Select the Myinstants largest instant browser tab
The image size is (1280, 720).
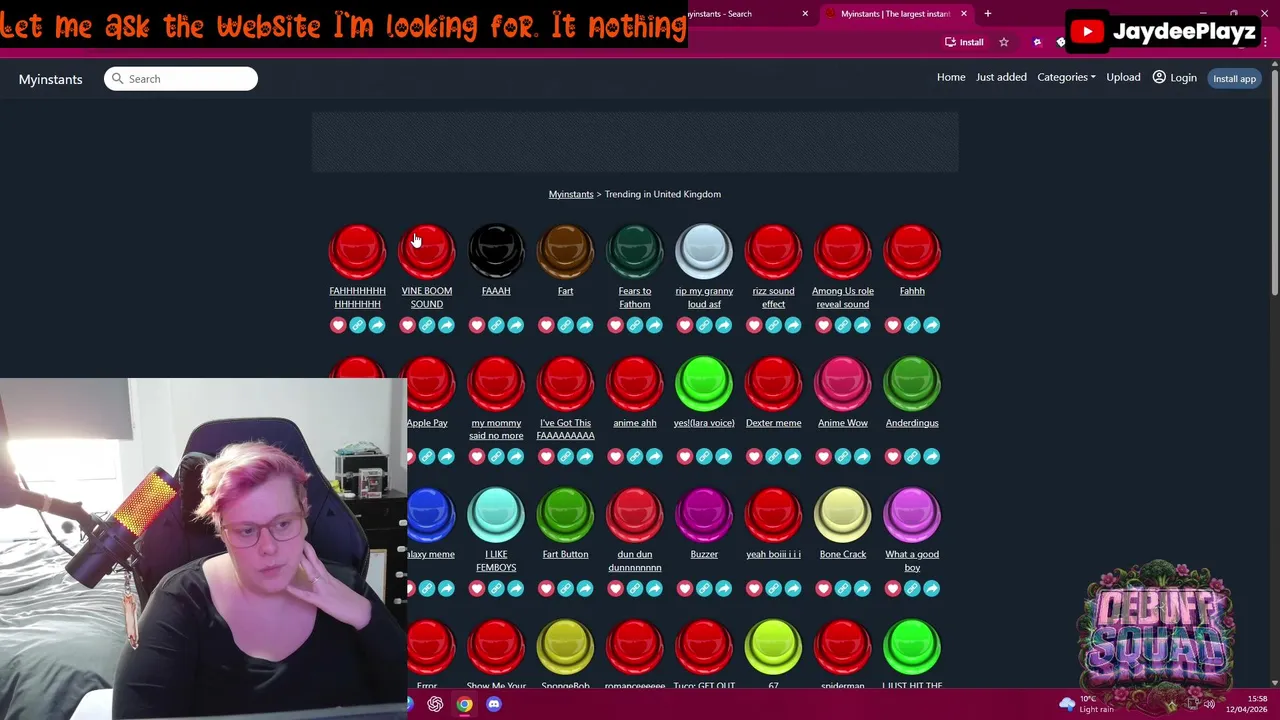pos(895,14)
